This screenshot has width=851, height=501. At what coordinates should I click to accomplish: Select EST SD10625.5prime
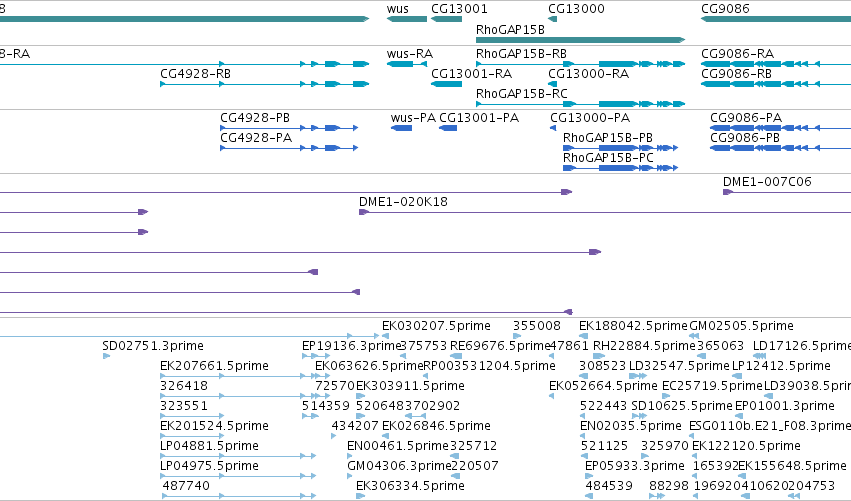(x=682, y=406)
